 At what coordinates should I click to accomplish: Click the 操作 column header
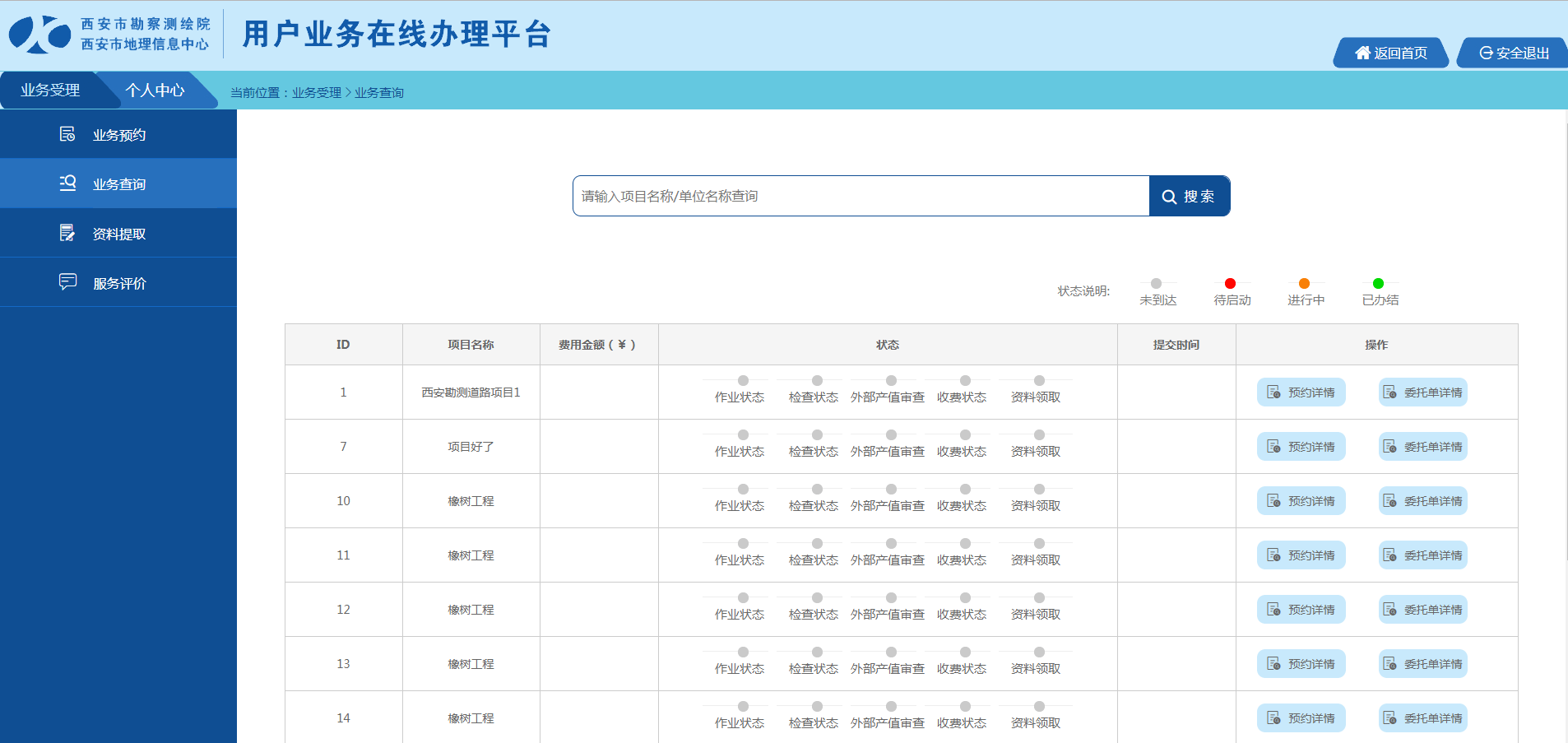click(1376, 345)
